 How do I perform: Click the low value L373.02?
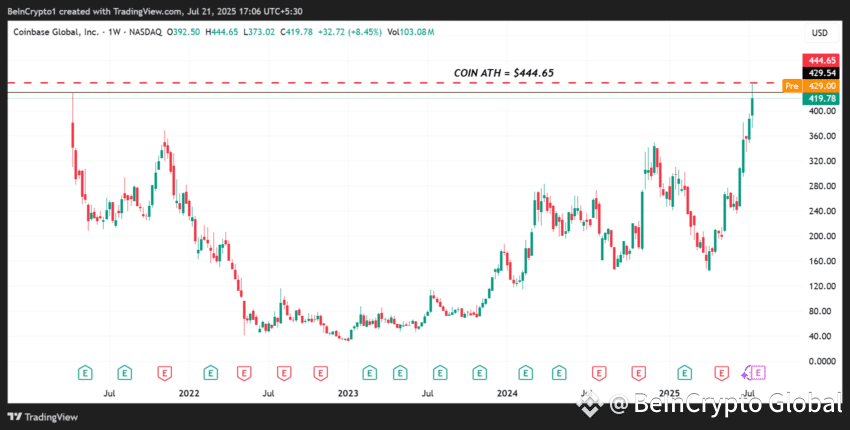click(x=259, y=33)
